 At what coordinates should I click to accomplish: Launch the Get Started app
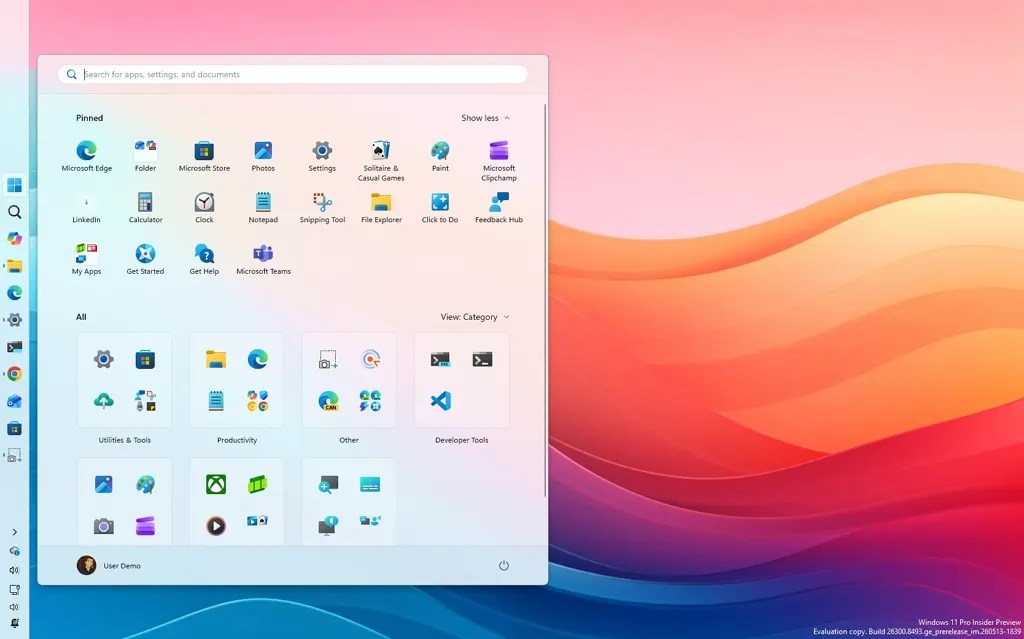click(145, 259)
